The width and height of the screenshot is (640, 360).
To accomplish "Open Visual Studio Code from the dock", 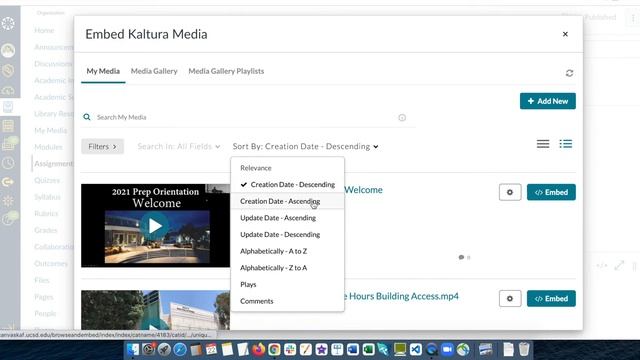I will (x=416, y=349).
